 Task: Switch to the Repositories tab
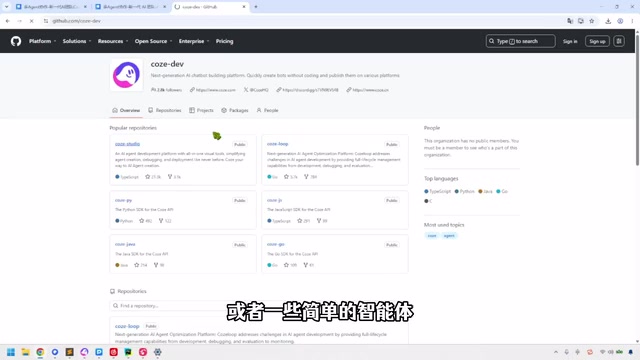tap(164, 110)
